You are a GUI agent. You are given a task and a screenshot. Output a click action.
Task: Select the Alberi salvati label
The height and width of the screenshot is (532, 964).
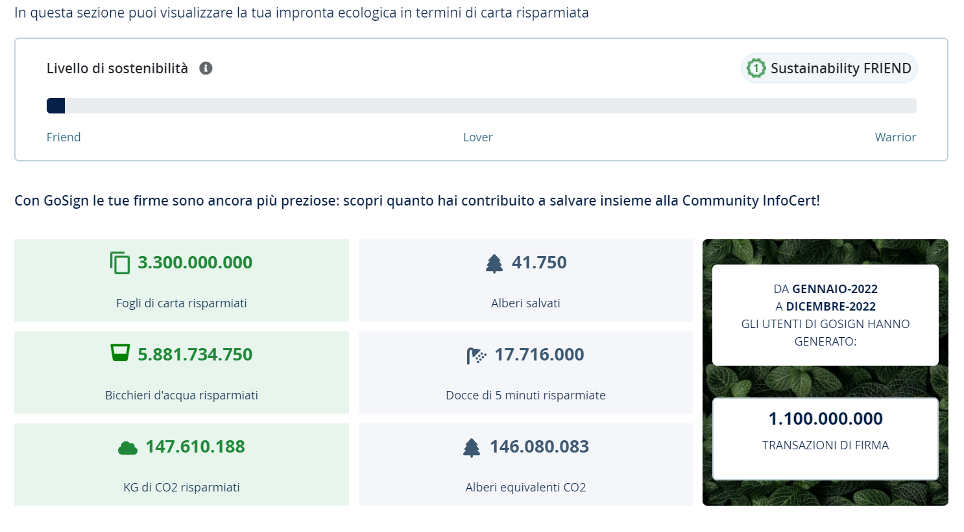tap(525, 303)
